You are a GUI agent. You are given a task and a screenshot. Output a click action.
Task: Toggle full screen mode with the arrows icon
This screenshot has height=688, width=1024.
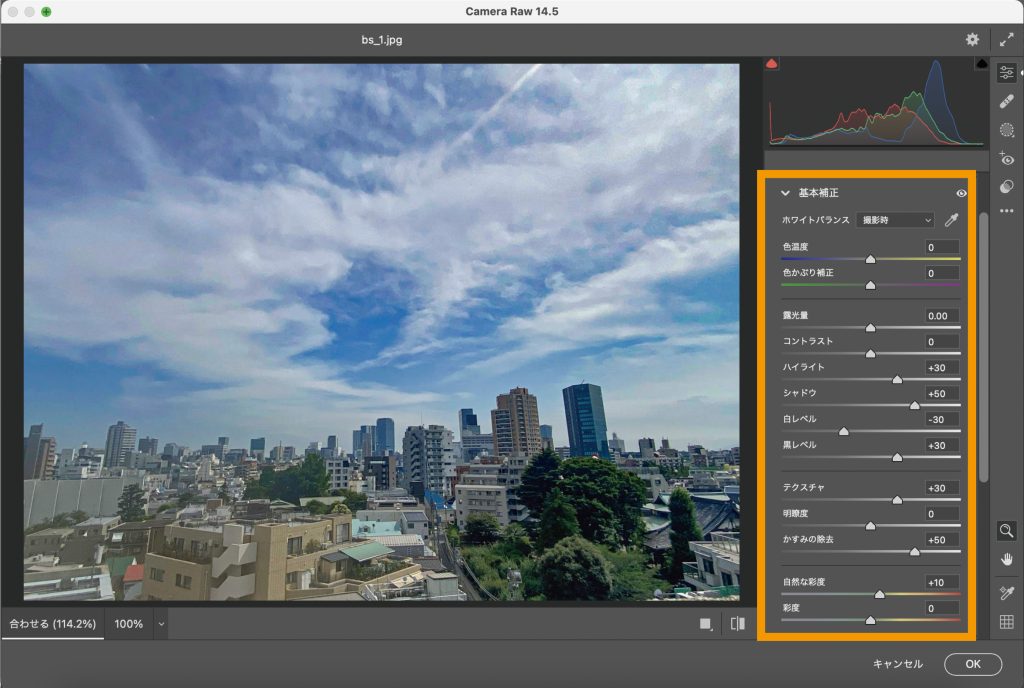(1006, 40)
